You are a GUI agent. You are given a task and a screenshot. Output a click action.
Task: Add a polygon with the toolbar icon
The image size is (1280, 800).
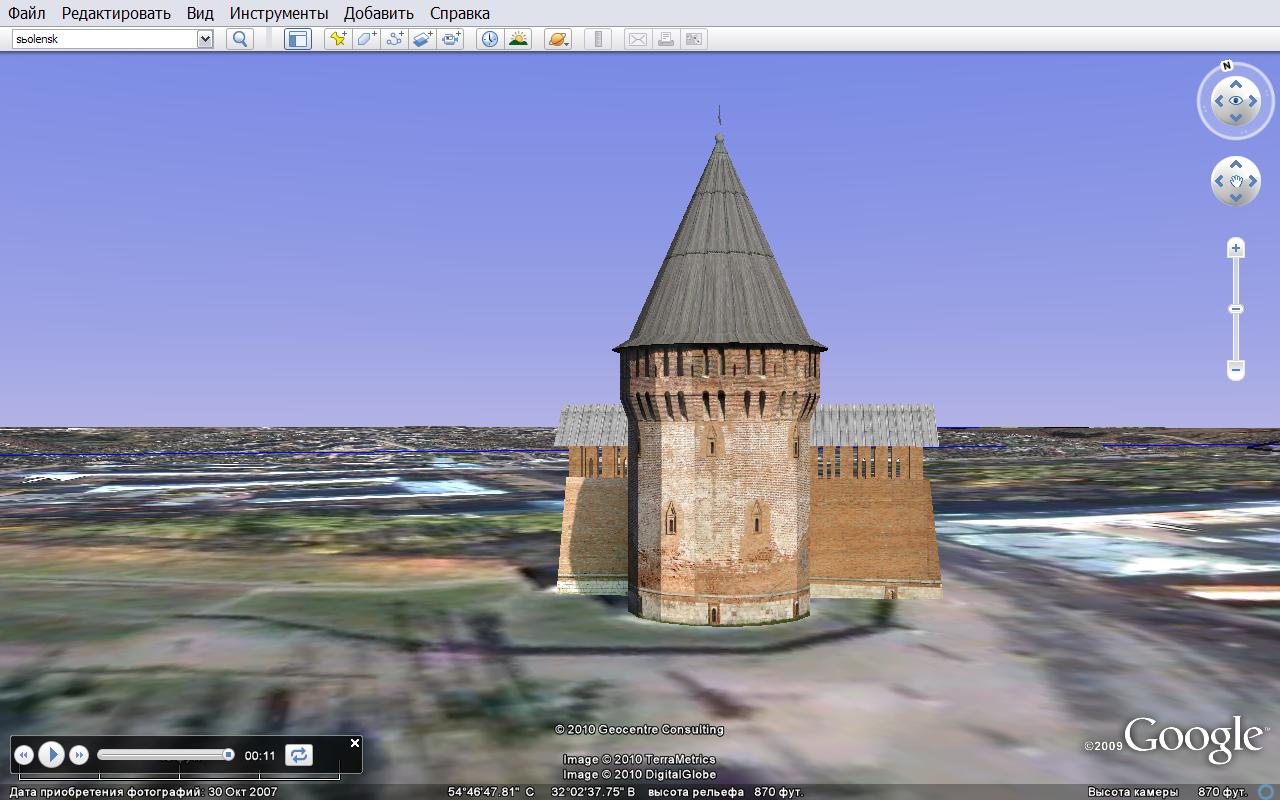(x=366, y=39)
